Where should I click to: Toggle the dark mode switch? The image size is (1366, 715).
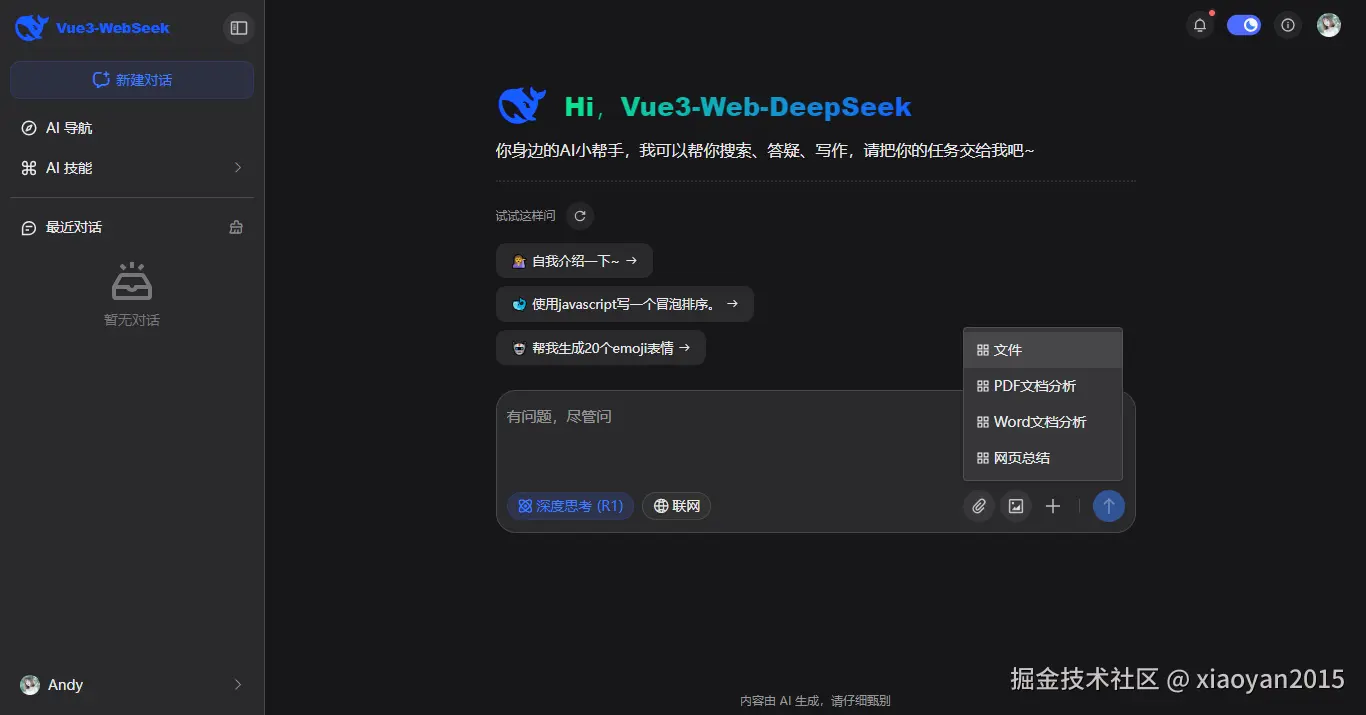pyautogui.click(x=1243, y=24)
